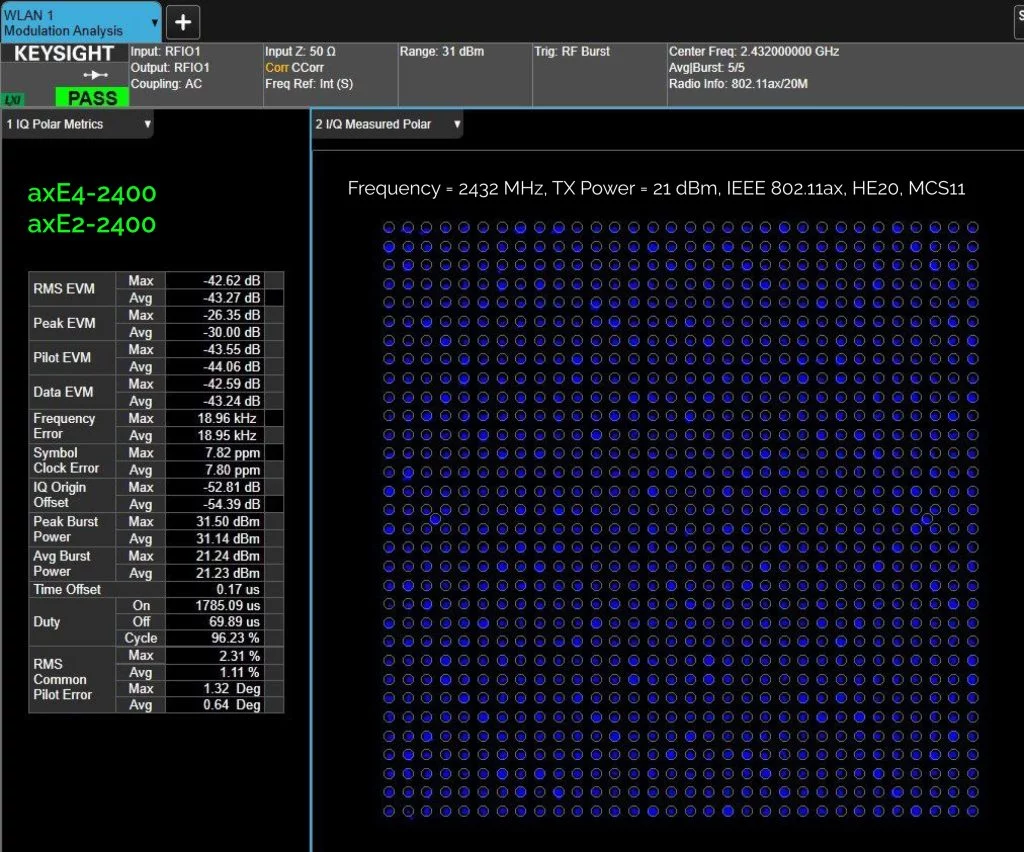Click Symbol Clock Error Avg 7.80 ppm
The image size is (1024, 852).
214,470
